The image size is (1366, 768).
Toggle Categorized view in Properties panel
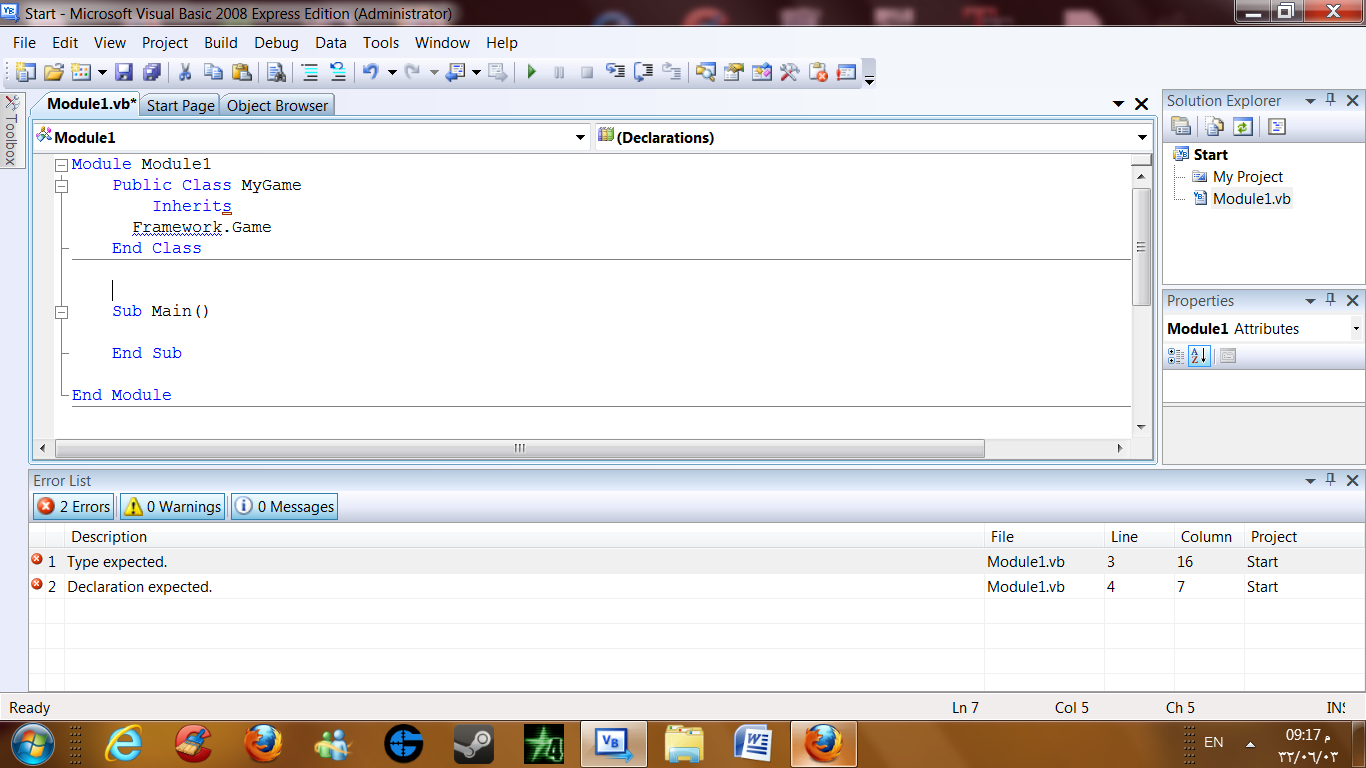tap(1176, 355)
